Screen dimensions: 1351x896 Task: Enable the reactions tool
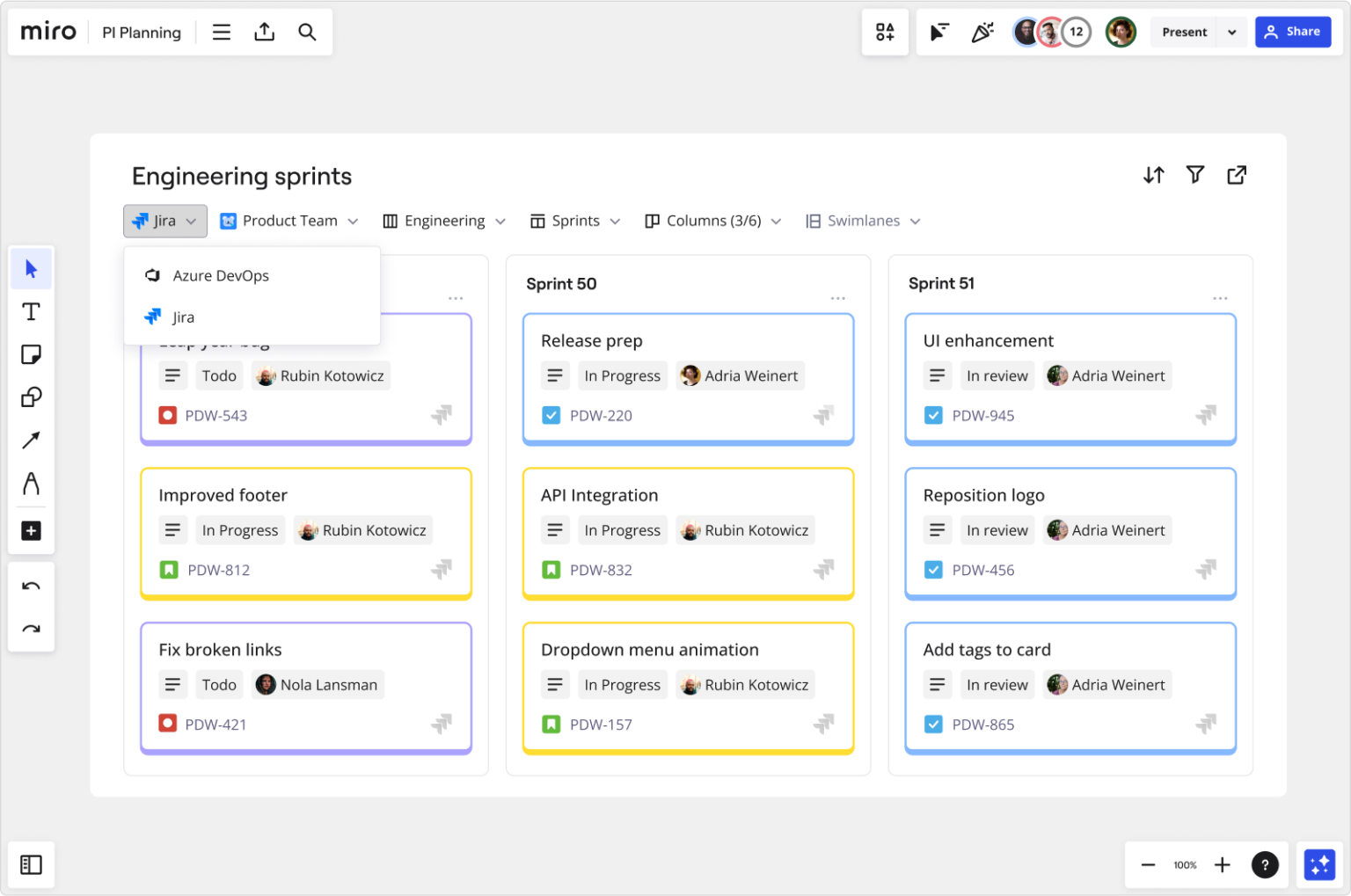[982, 32]
